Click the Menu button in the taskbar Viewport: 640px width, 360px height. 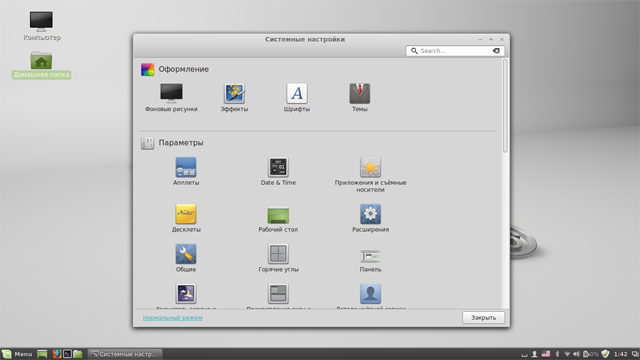point(17,354)
